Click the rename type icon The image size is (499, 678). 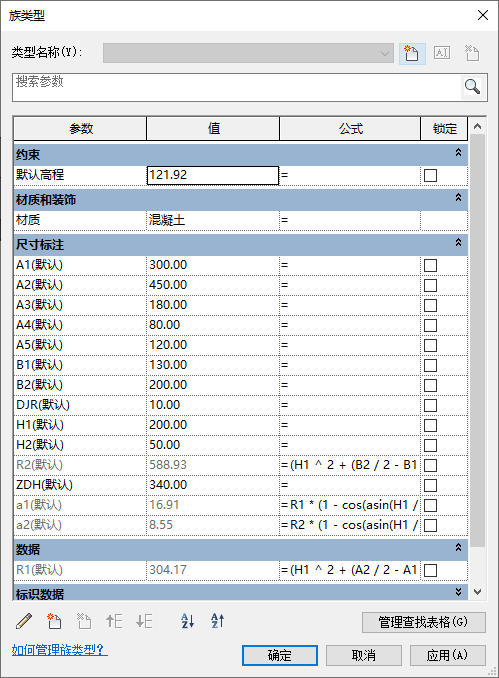coord(442,53)
